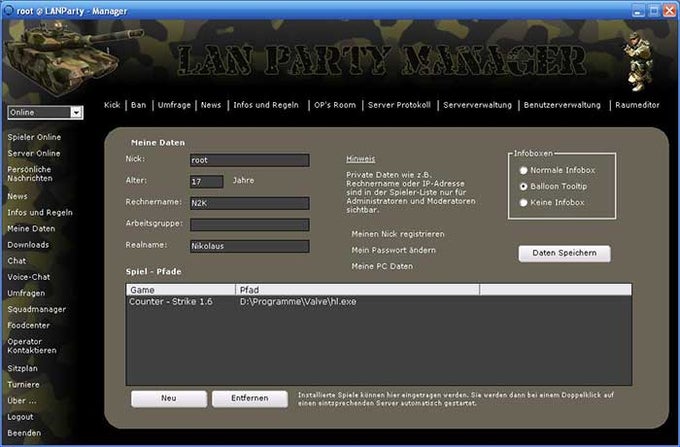Click the Hinweis underlined heading

[x=360, y=159]
